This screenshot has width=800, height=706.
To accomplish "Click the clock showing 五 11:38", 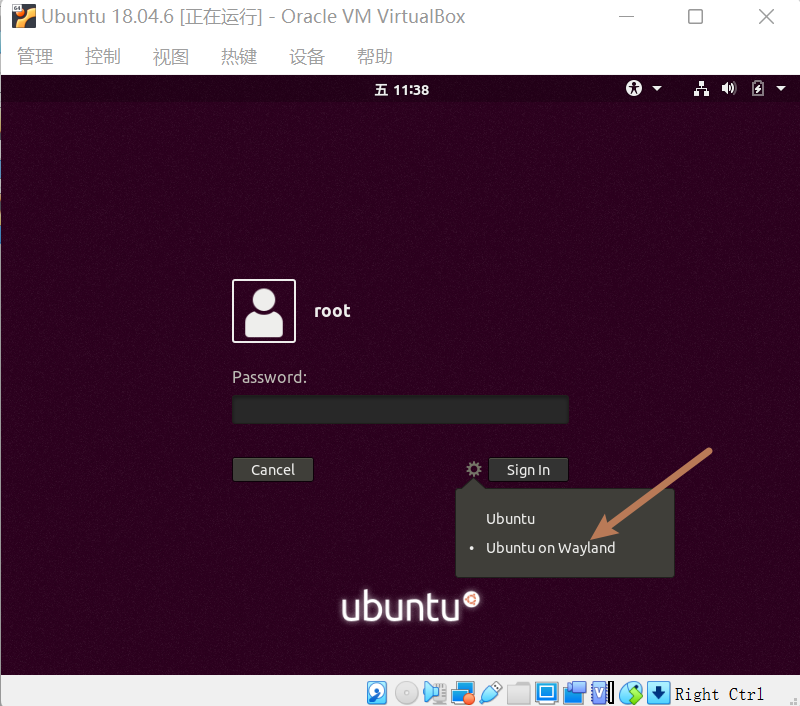I will 402,90.
